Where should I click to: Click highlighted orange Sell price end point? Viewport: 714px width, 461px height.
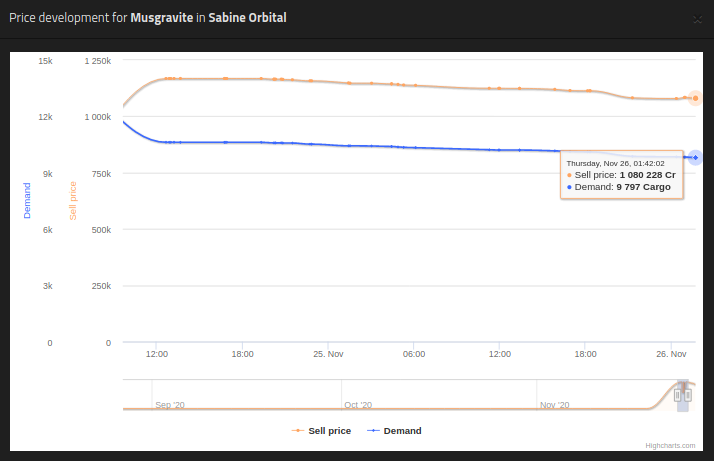pos(695,98)
